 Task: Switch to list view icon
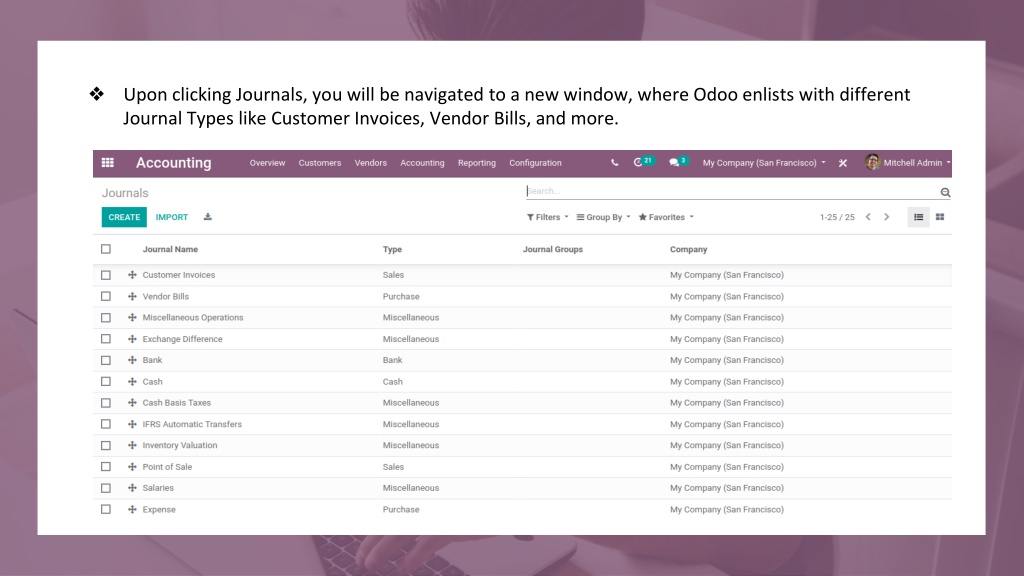(x=918, y=217)
